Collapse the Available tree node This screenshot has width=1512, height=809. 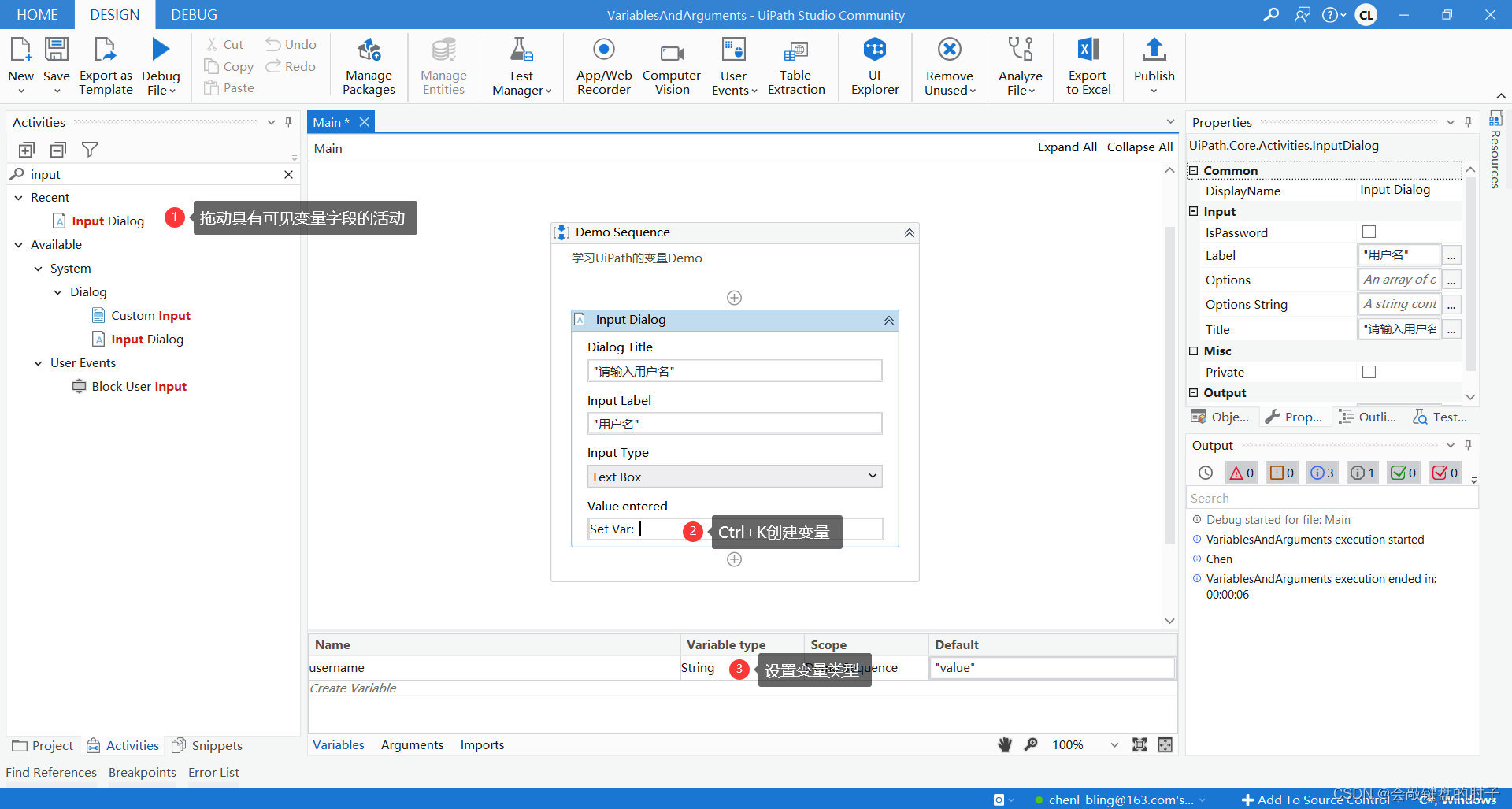pyautogui.click(x=19, y=245)
